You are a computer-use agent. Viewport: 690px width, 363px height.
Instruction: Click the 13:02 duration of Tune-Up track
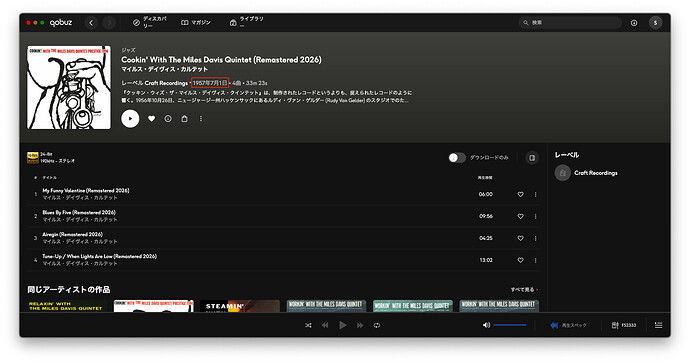click(x=486, y=260)
